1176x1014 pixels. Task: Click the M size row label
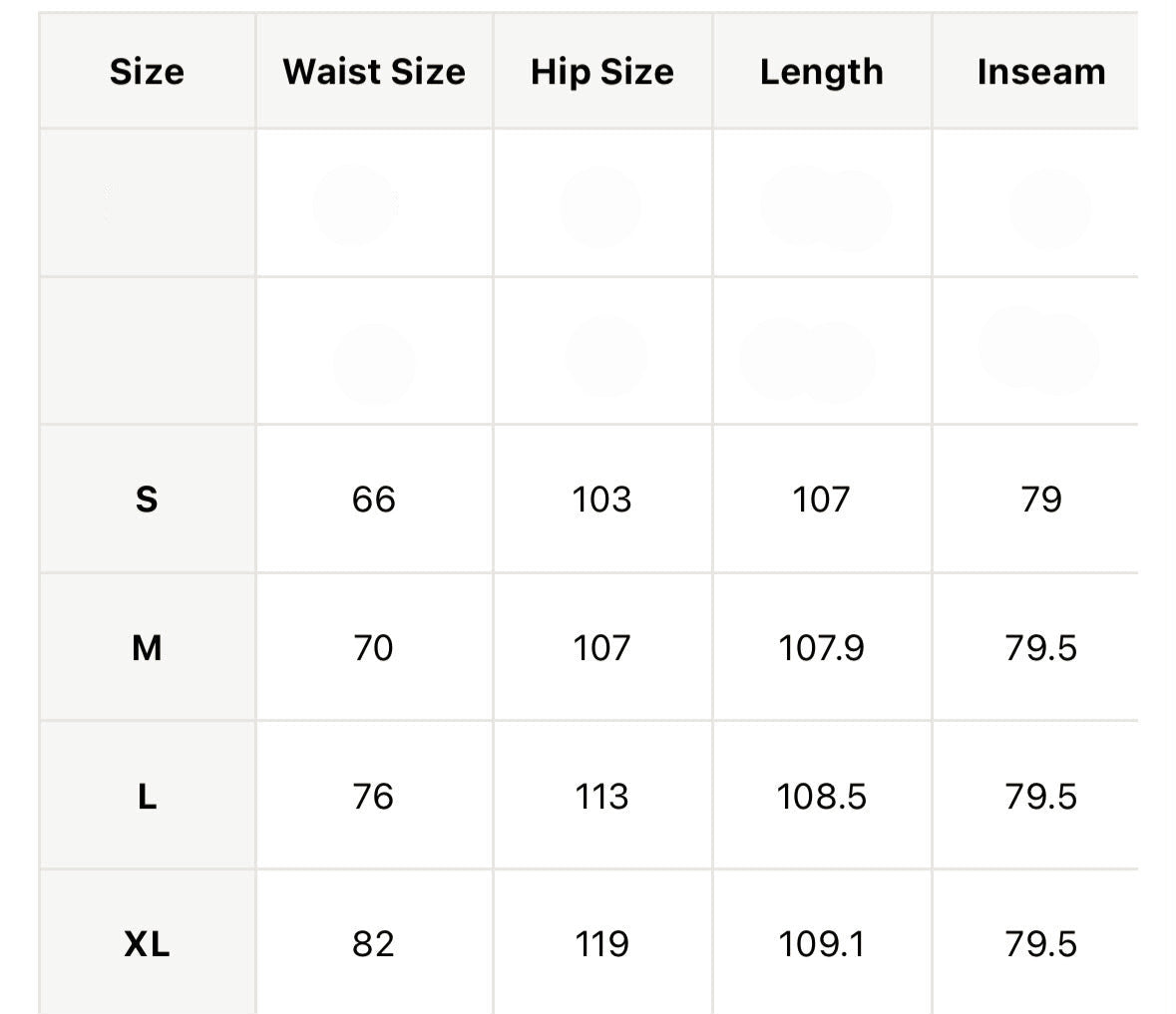(x=147, y=647)
